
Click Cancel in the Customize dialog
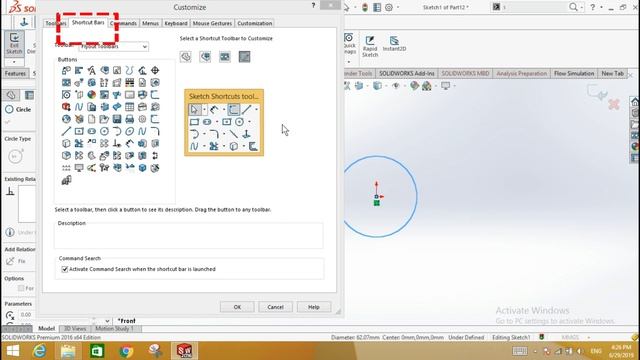[276, 307]
